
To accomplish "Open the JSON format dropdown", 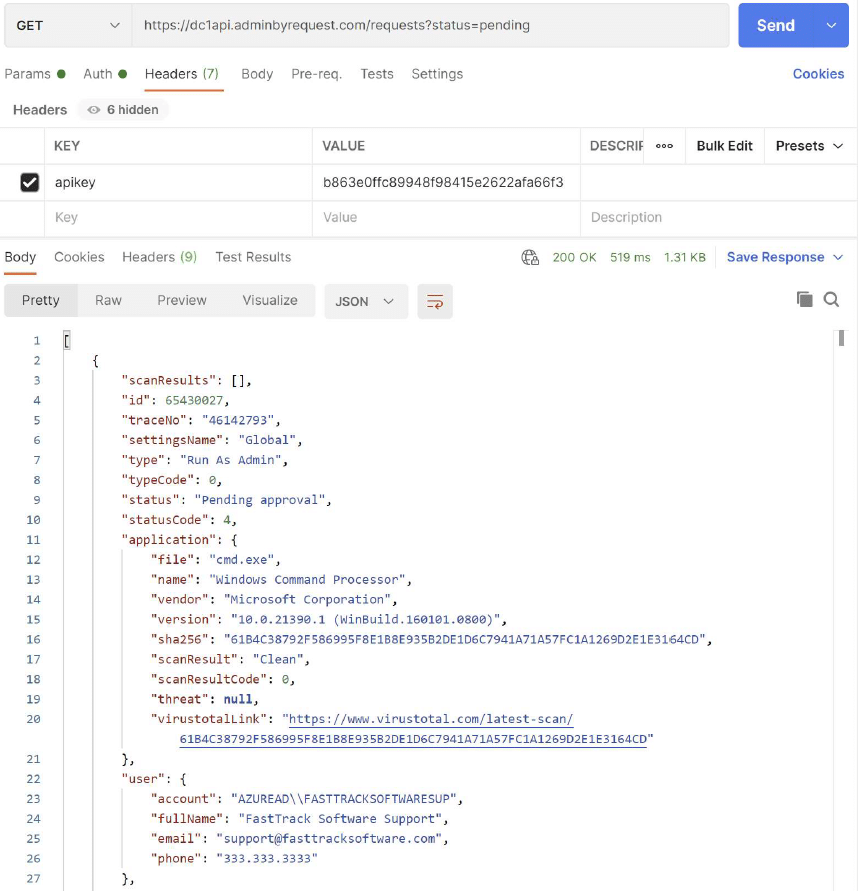I will tap(365, 301).
